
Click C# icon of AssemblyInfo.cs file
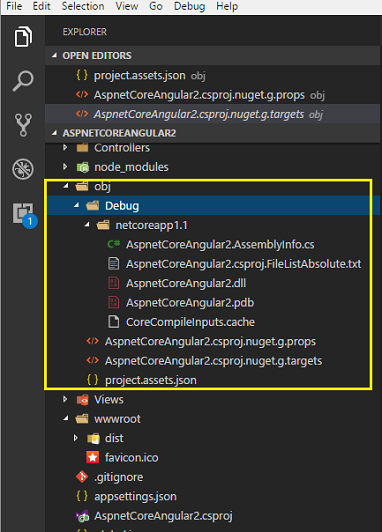coord(114,244)
